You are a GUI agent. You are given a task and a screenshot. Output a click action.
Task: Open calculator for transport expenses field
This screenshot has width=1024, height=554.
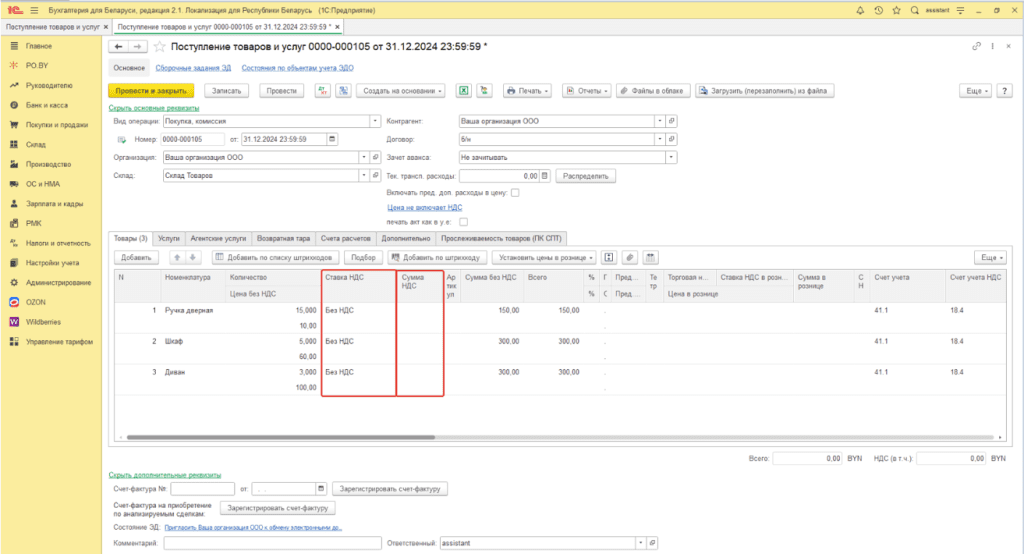[x=545, y=175]
